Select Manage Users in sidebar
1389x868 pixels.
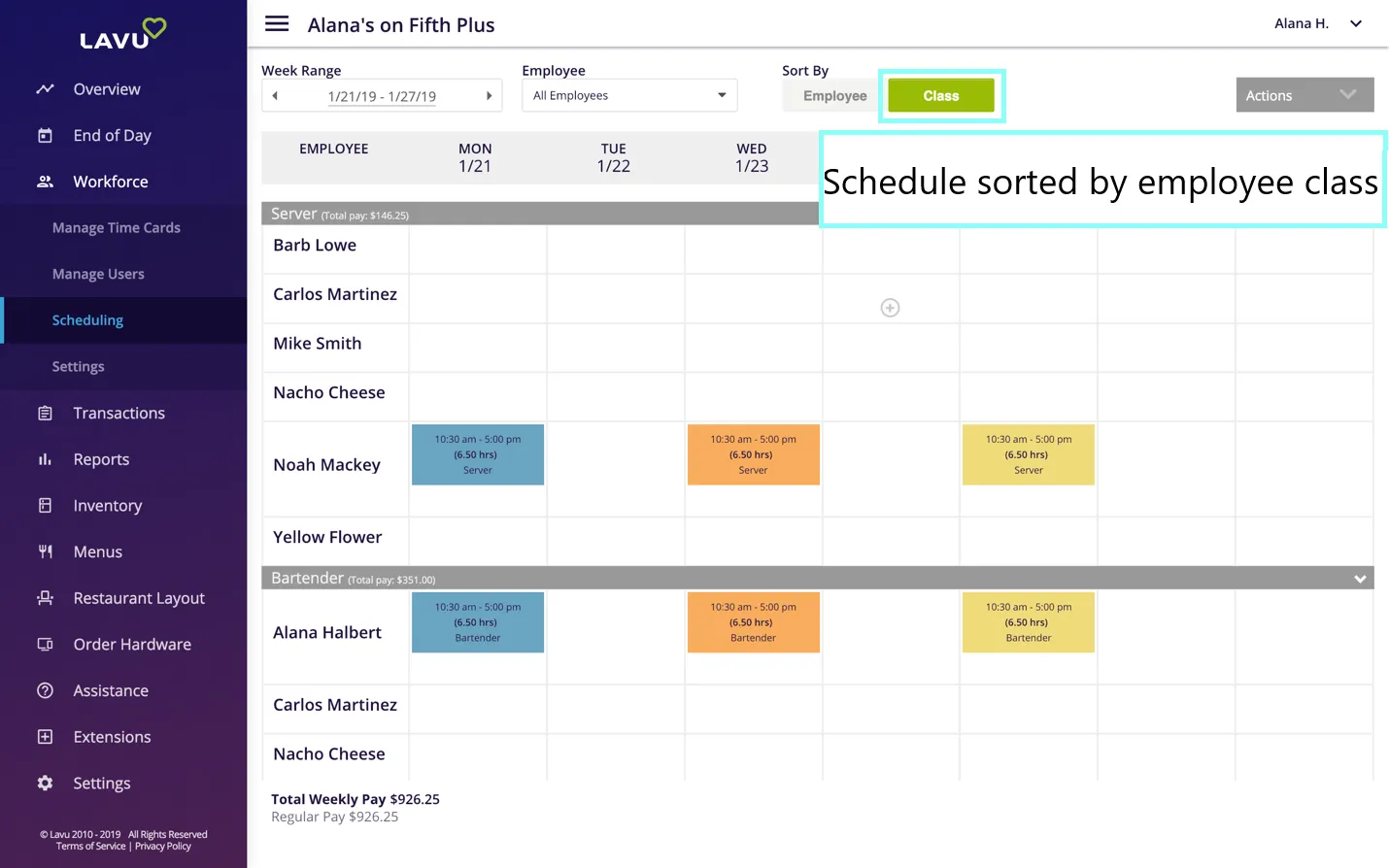click(98, 275)
